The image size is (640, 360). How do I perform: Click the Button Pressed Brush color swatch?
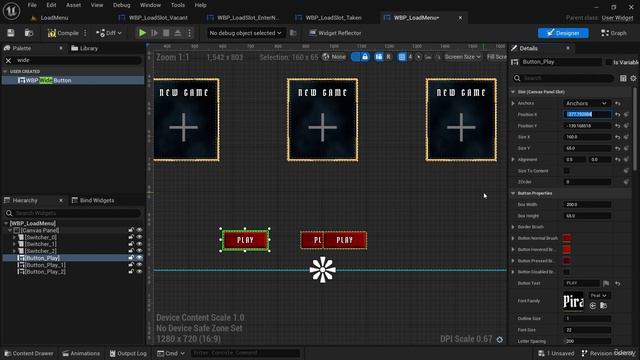[x=567, y=260]
